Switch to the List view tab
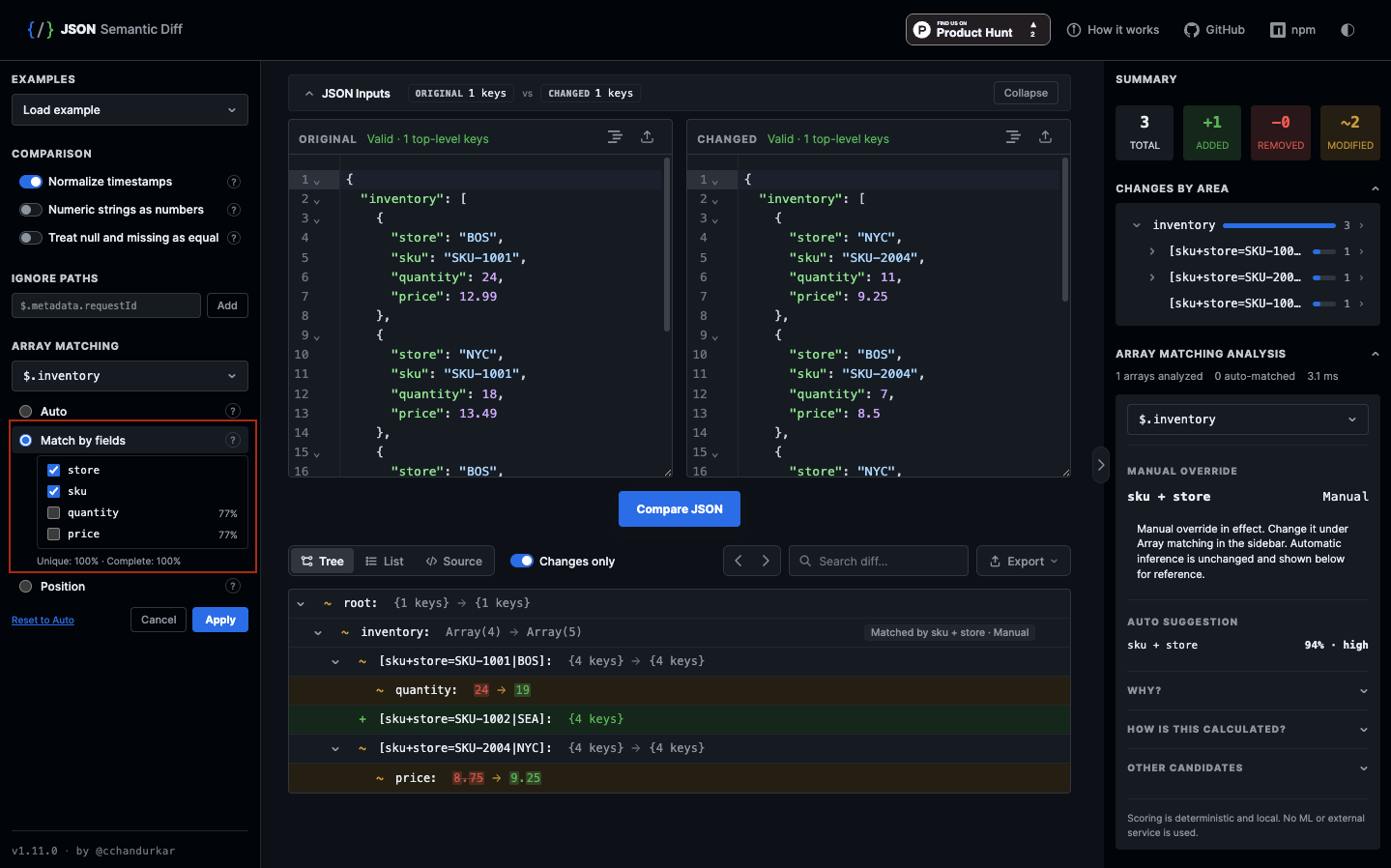Screen dimensions: 1391x868 point(385,561)
